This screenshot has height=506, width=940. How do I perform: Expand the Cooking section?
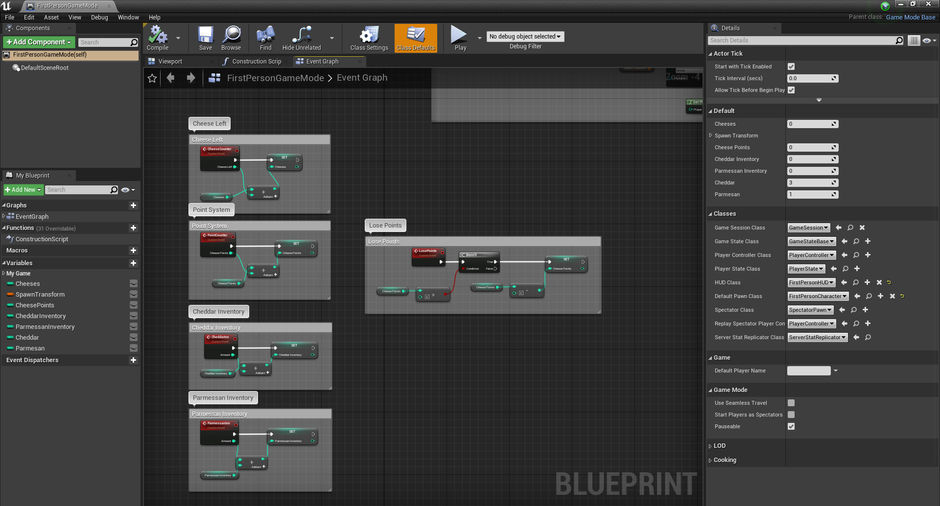point(710,460)
